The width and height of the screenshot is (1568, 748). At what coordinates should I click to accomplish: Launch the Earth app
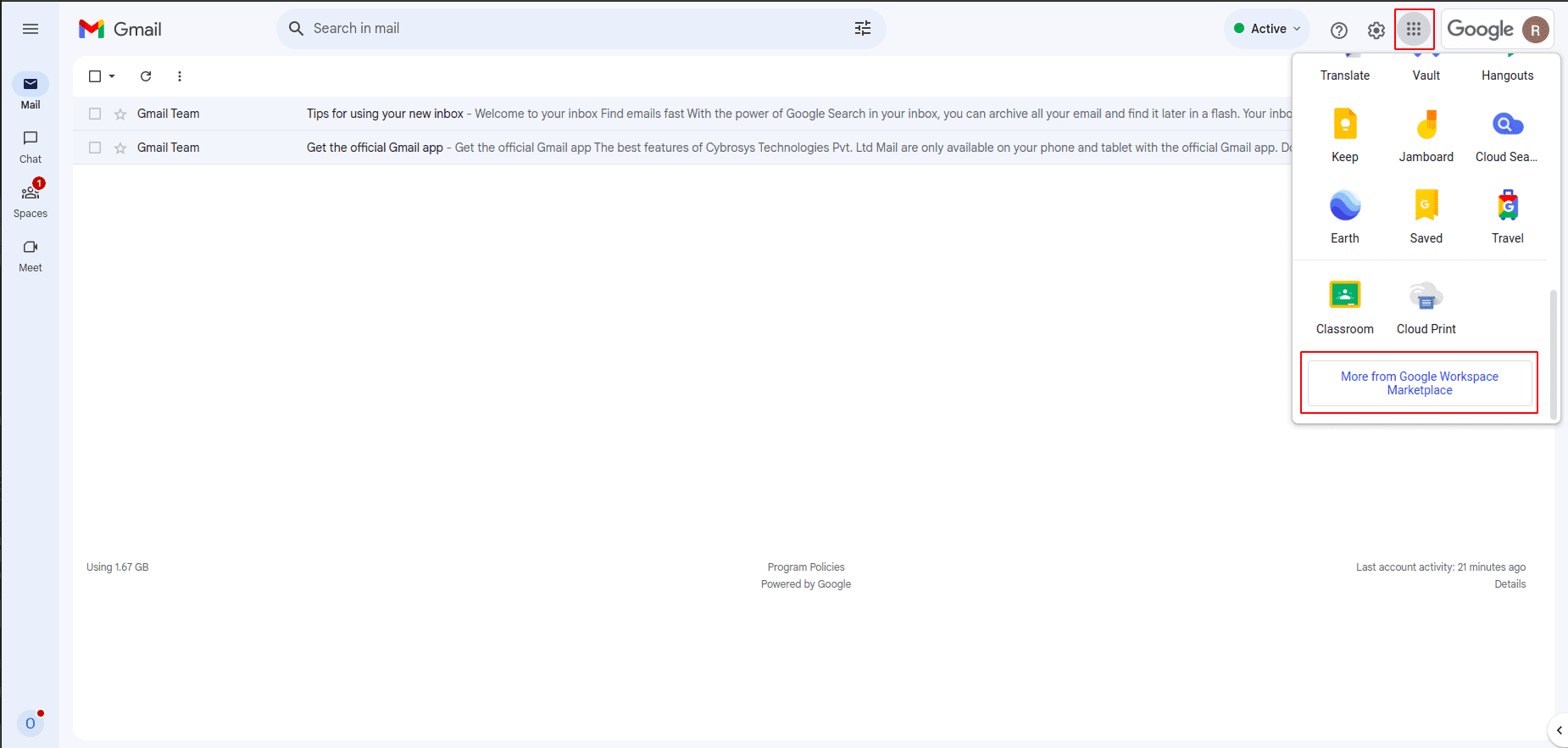point(1345,217)
